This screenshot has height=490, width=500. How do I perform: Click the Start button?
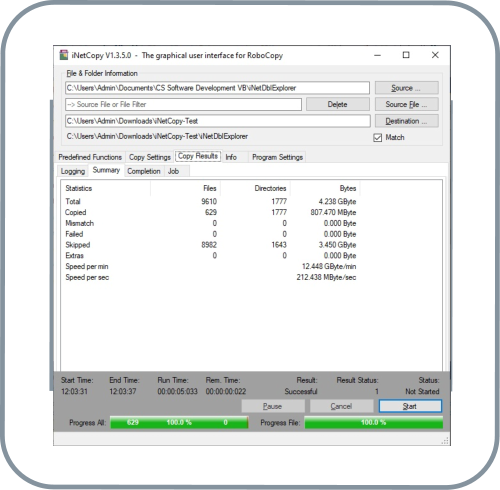click(x=410, y=406)
